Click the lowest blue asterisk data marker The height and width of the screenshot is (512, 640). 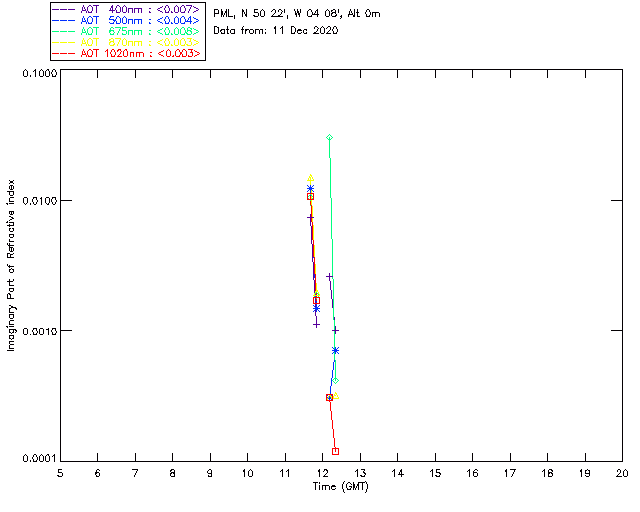(x=336, y=350)
